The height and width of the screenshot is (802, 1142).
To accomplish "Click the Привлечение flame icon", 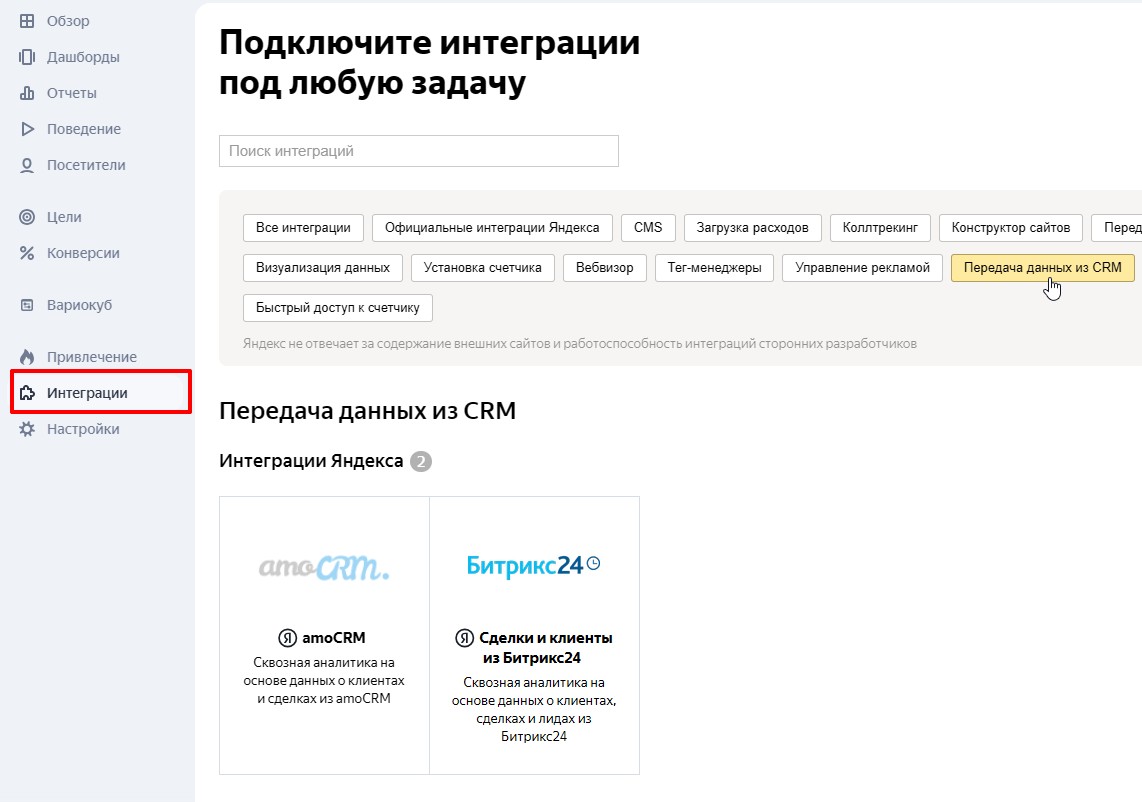I will tap(27, 357).
